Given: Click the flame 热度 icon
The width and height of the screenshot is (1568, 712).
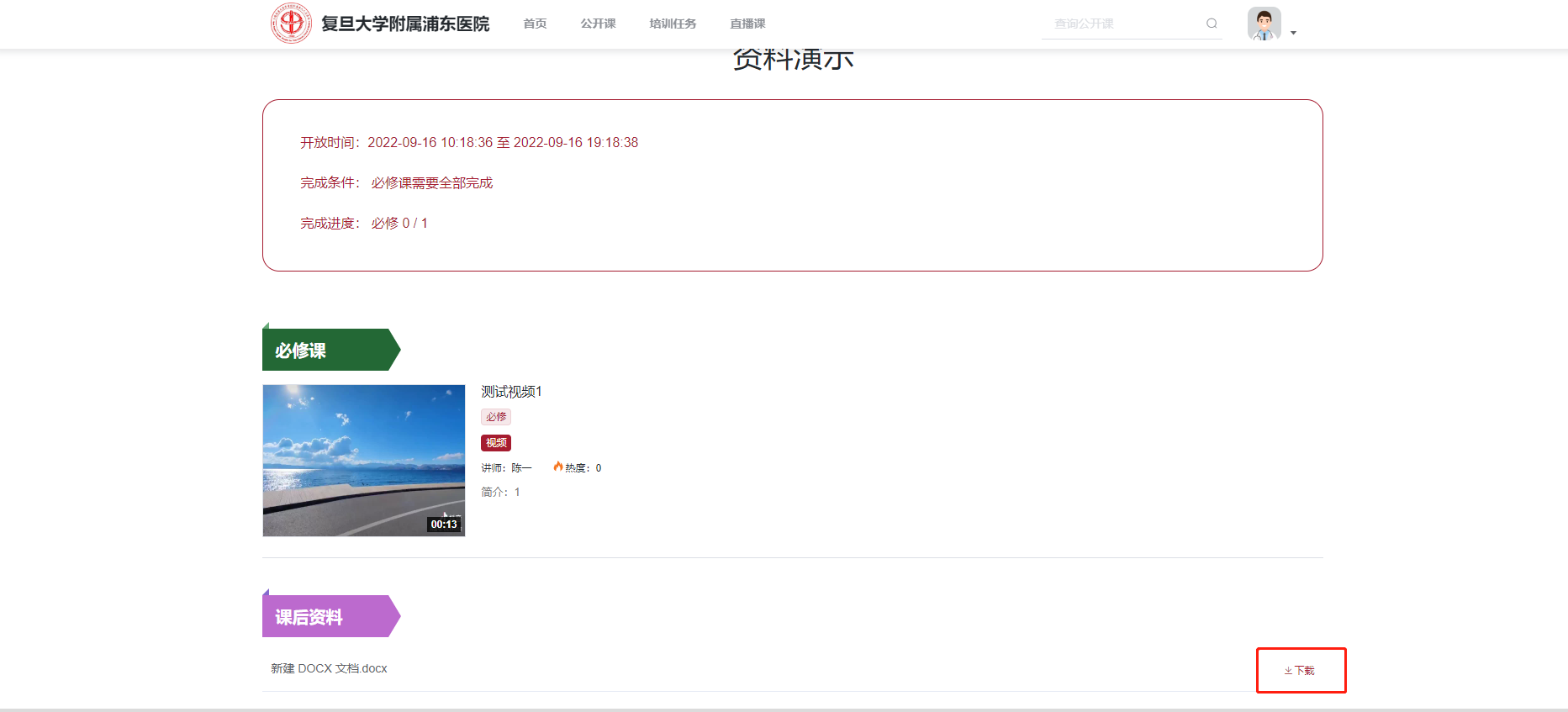Looking at the screenshot, I should coord(557,467).
